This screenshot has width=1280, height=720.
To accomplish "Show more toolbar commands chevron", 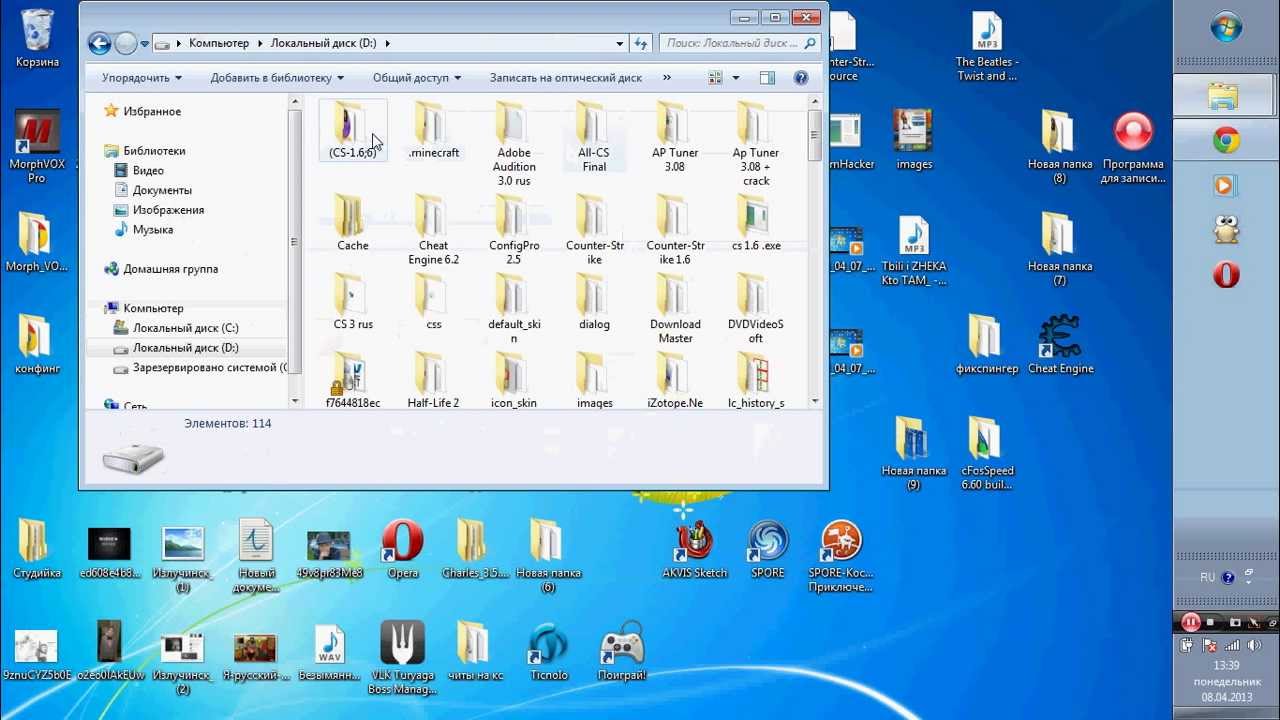I will (667, 77).
